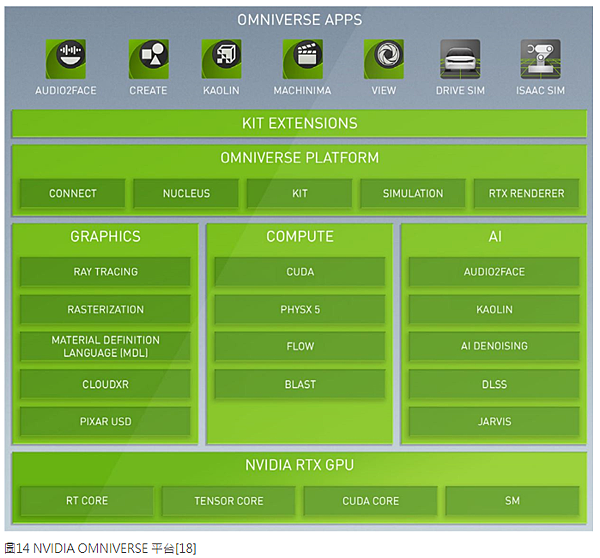Select the SM GPU block

[512, 501]
